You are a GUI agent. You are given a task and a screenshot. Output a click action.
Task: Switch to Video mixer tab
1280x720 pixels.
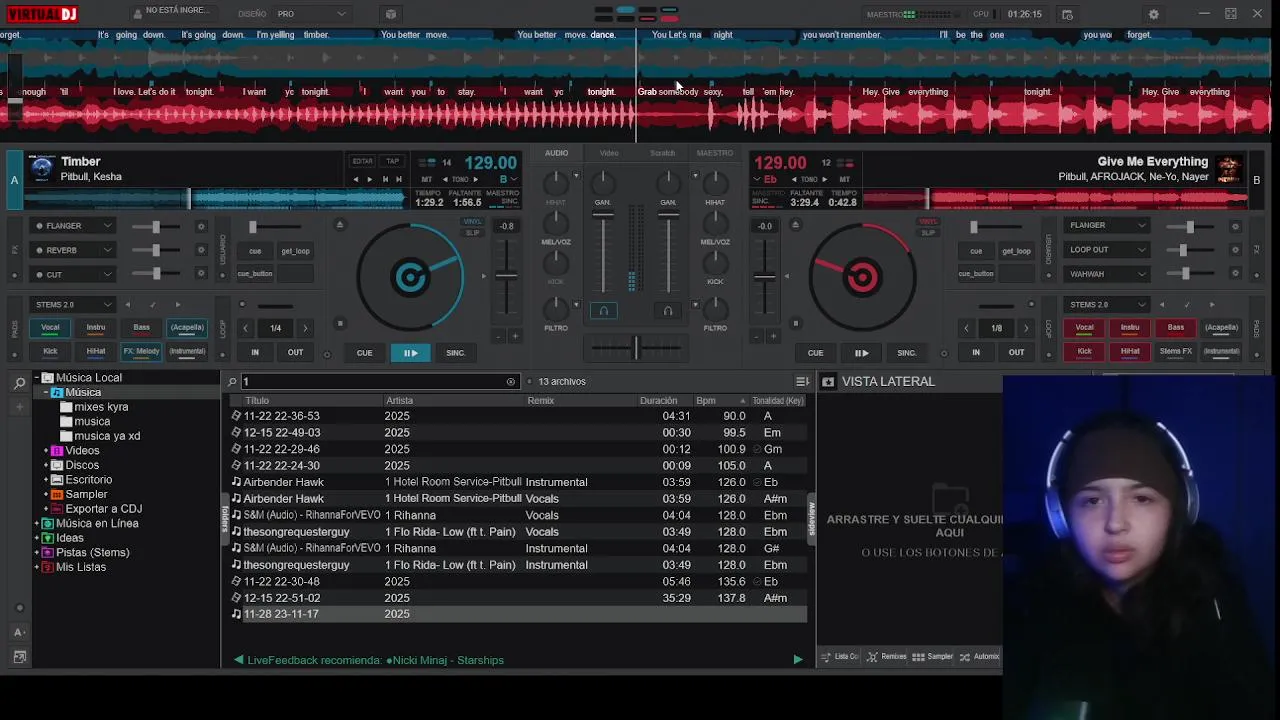(x=609, y=153)
